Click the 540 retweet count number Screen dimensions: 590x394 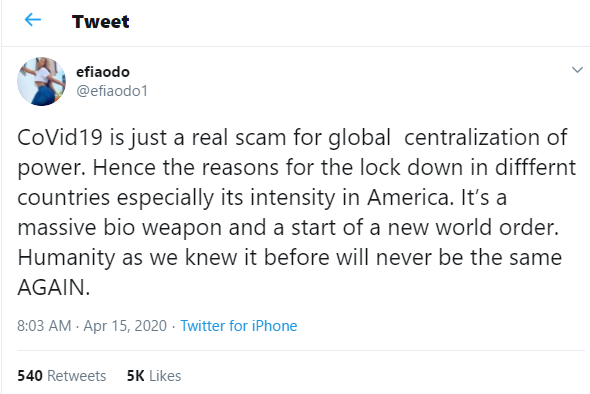pyautogui.click(x=30, y=376)
